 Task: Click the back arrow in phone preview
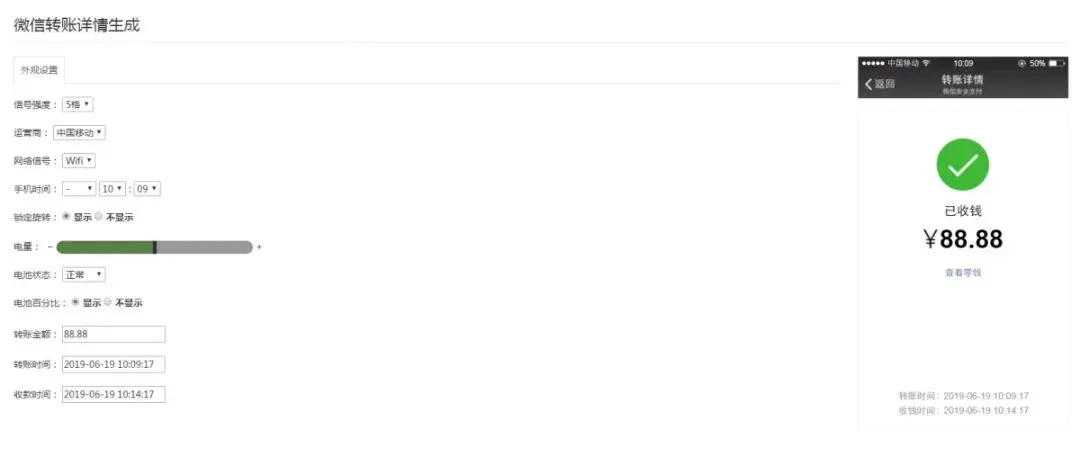click(x=869, y=84)
